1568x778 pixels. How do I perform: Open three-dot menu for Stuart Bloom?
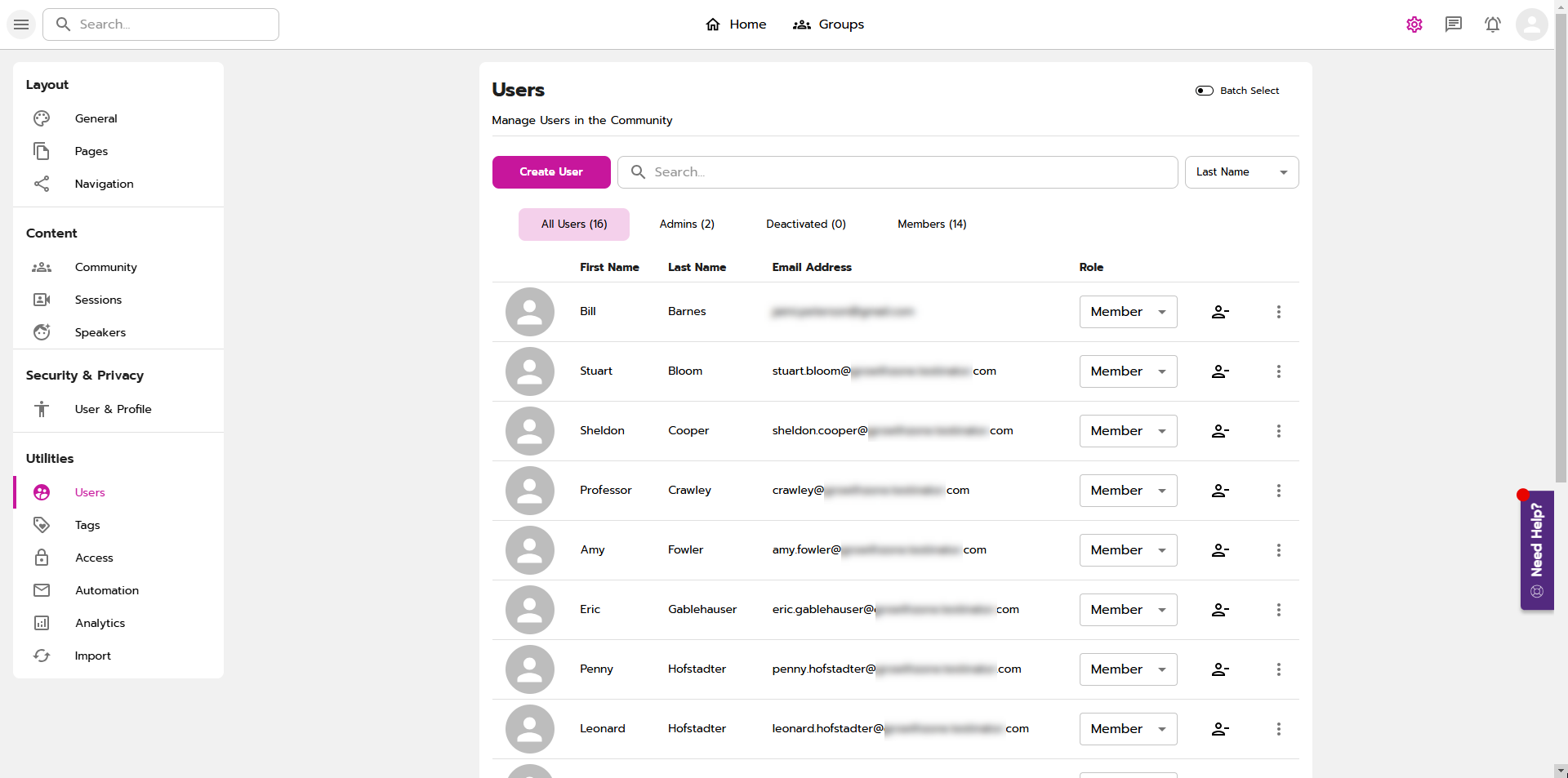(1278, 371)
